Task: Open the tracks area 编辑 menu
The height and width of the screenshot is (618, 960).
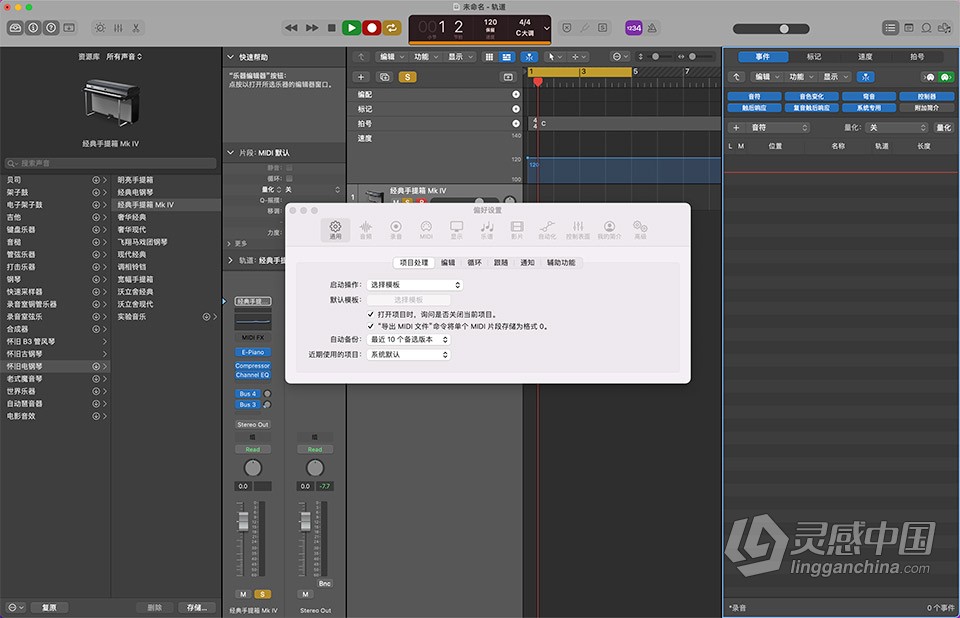Action: coord(392,56)
